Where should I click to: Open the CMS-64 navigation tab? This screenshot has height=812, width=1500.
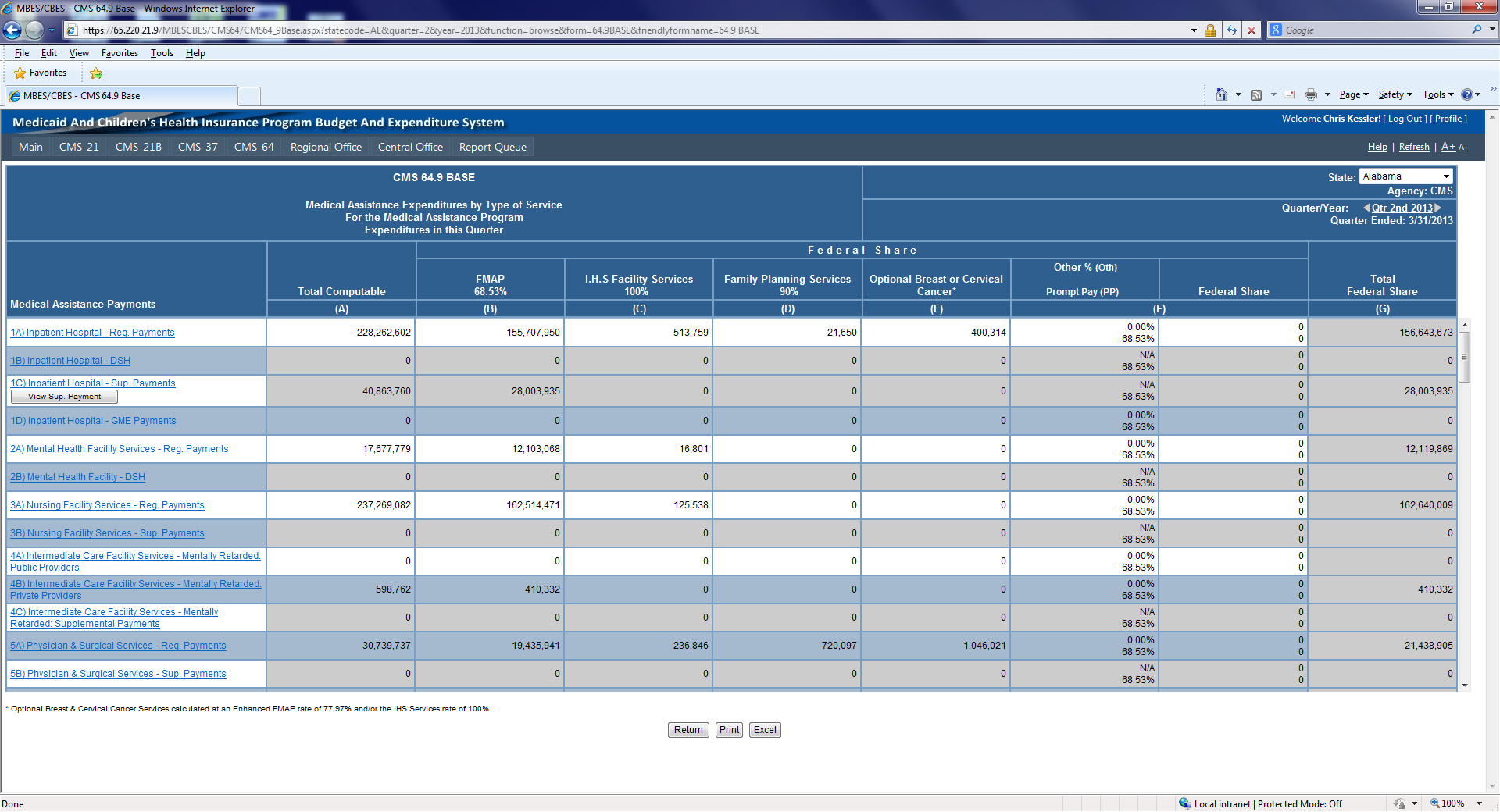(x=254, y=147)
